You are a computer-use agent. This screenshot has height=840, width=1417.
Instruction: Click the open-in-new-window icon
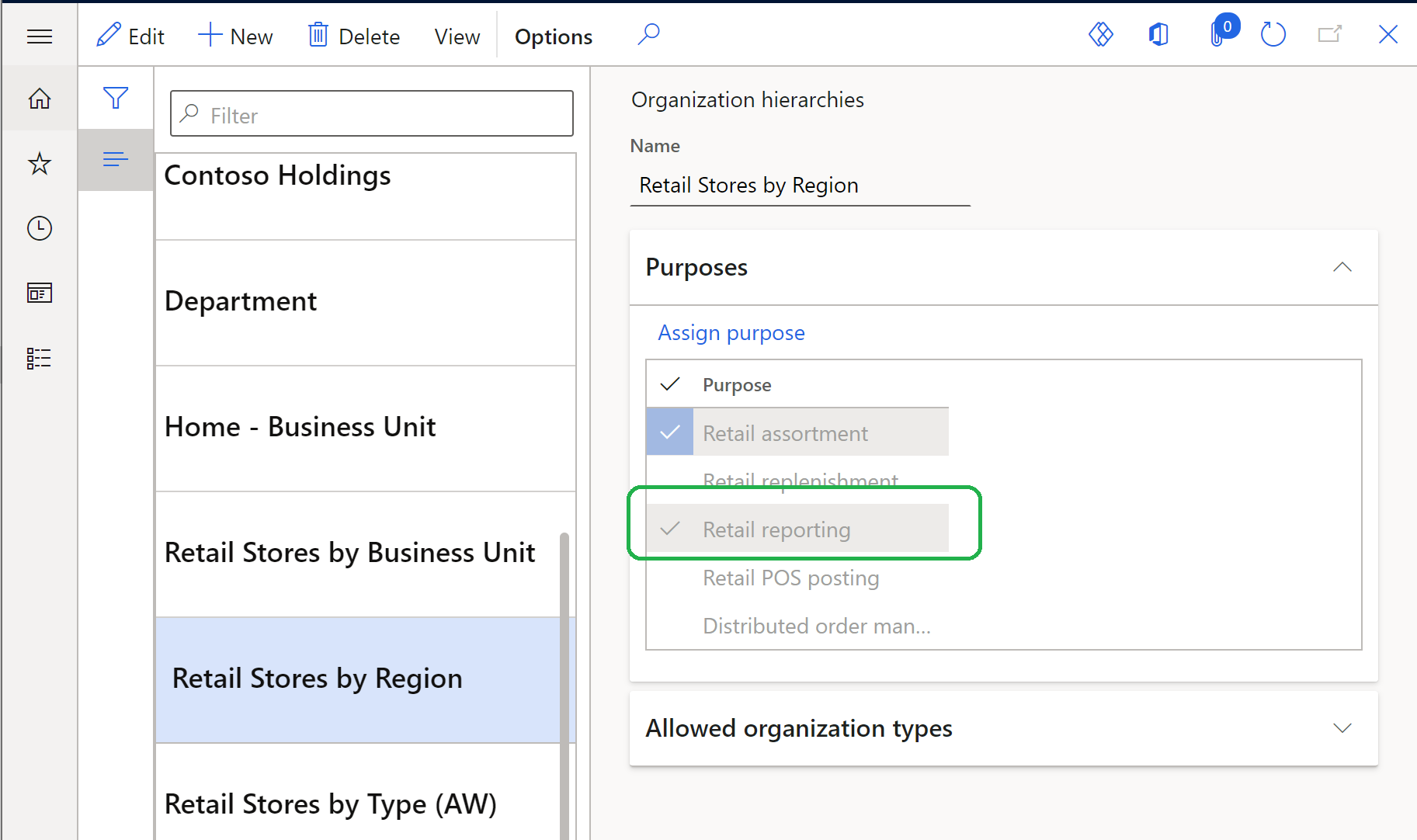[1330, 34]
